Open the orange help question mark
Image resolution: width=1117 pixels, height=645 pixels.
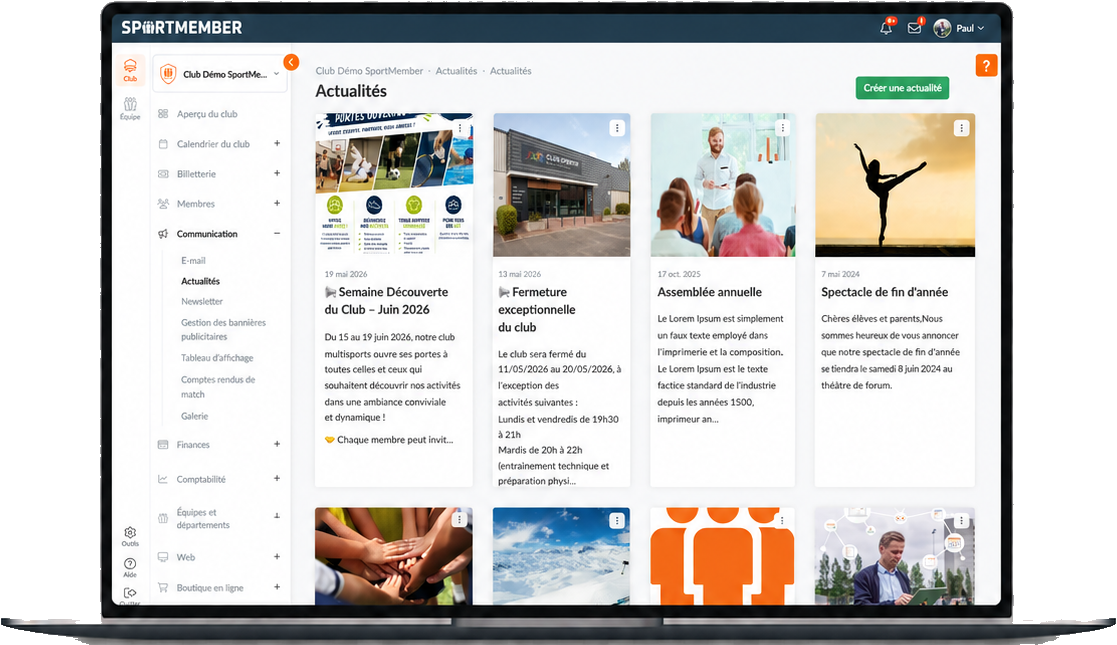click(986, 66)
